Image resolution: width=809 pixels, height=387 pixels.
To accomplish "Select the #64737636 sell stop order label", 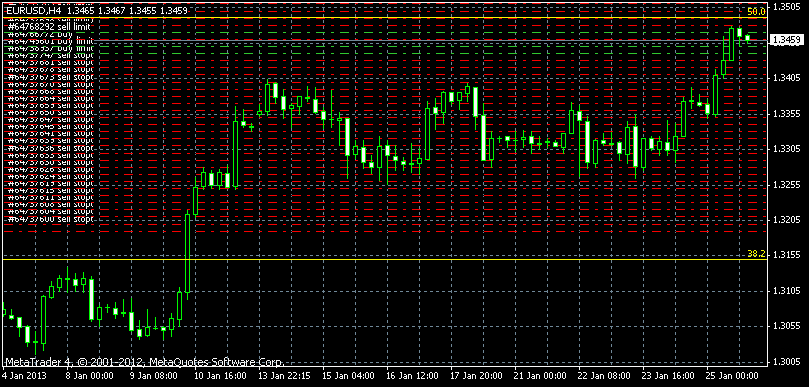I will pos(51,148).
